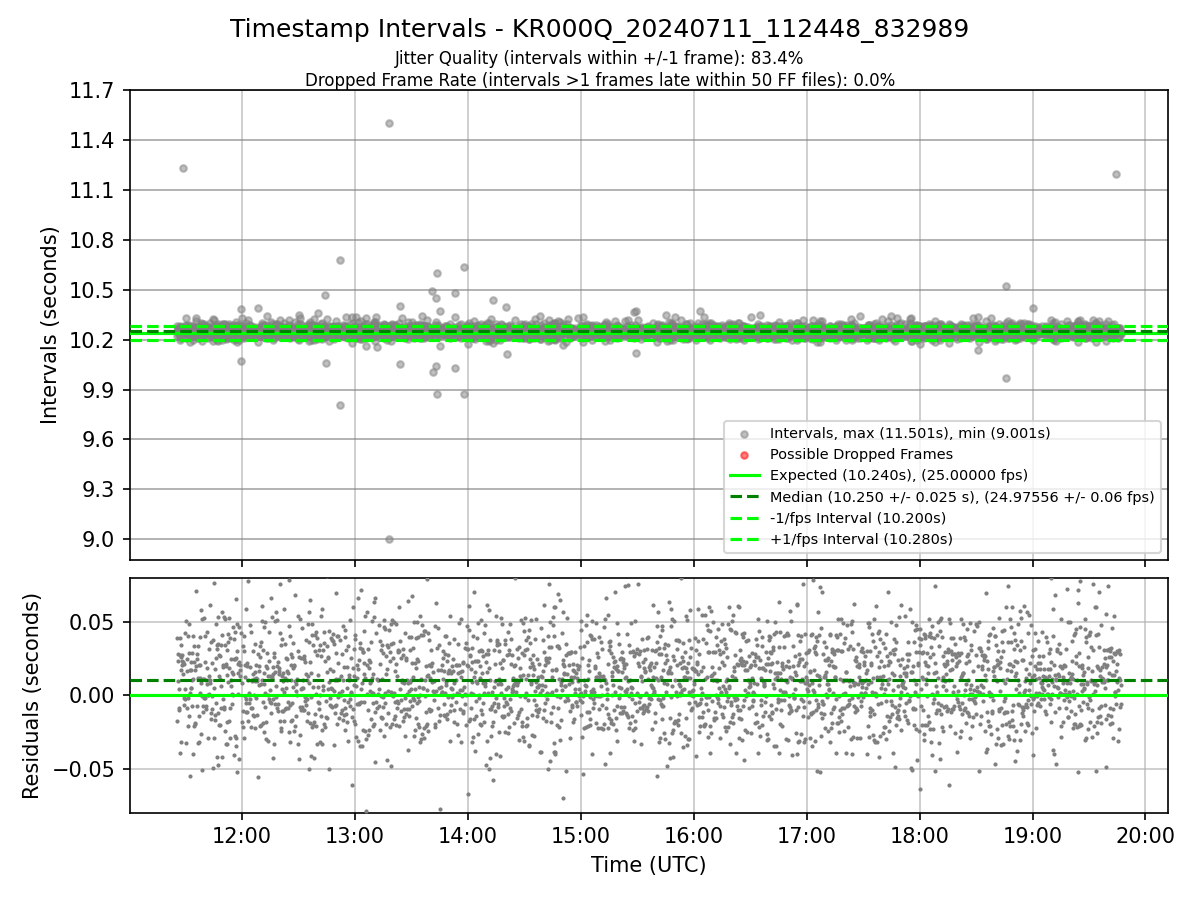Click the red circle marker for Possible Dropped Frames
Viewport: 1200px width, 900px height.
coord(744,455)
